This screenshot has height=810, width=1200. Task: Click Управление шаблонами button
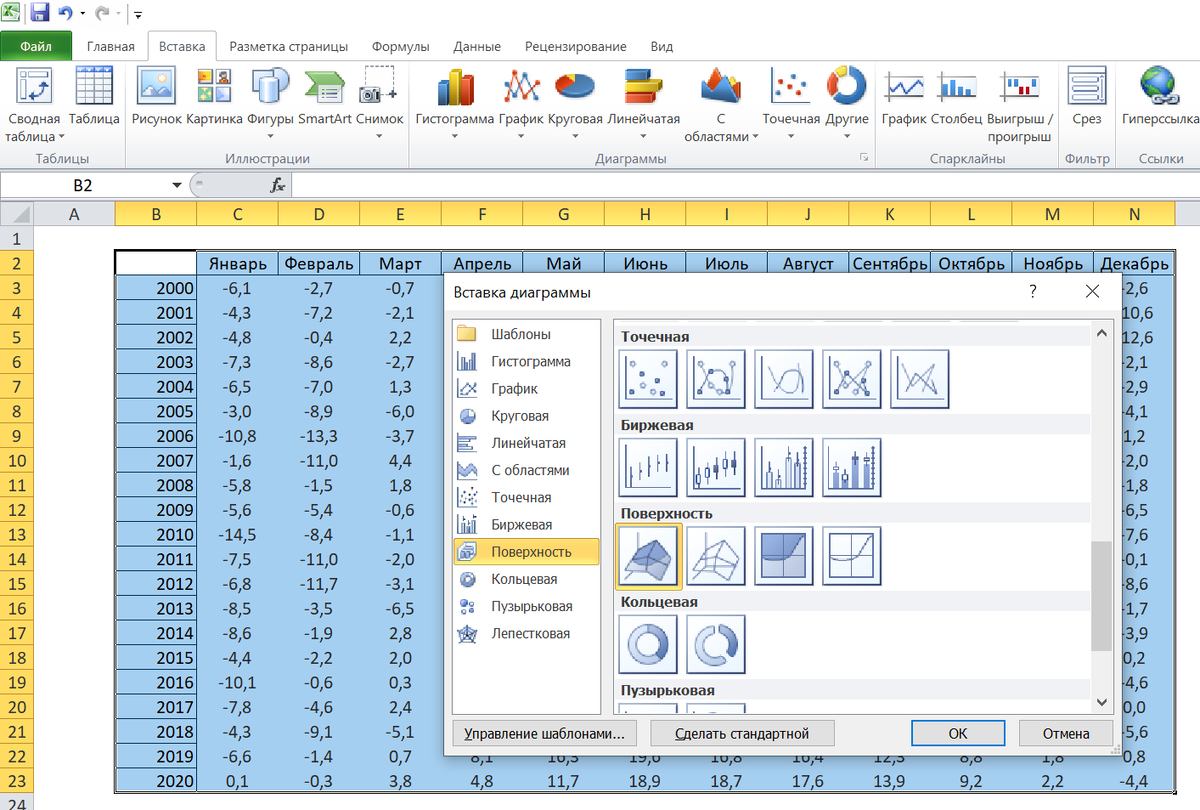[x=544, y=733]
